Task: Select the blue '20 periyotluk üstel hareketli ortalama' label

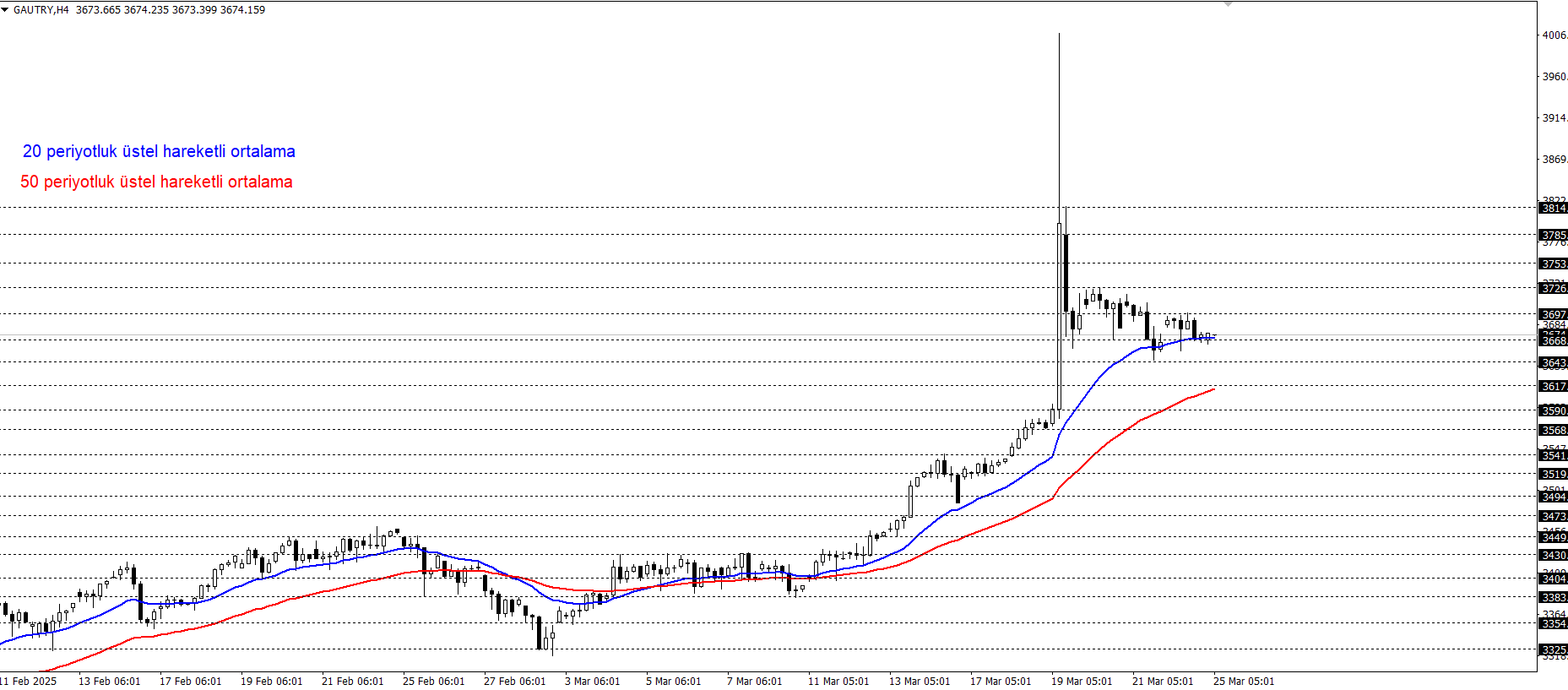Action: coord(159,151)
